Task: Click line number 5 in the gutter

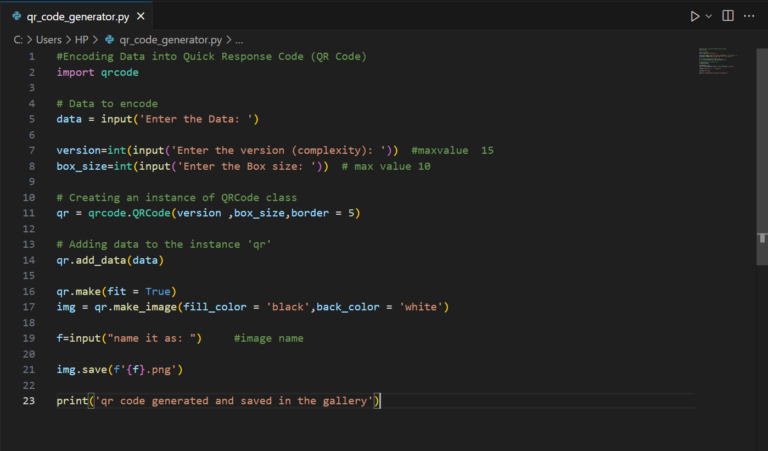Action: [32, 119]
